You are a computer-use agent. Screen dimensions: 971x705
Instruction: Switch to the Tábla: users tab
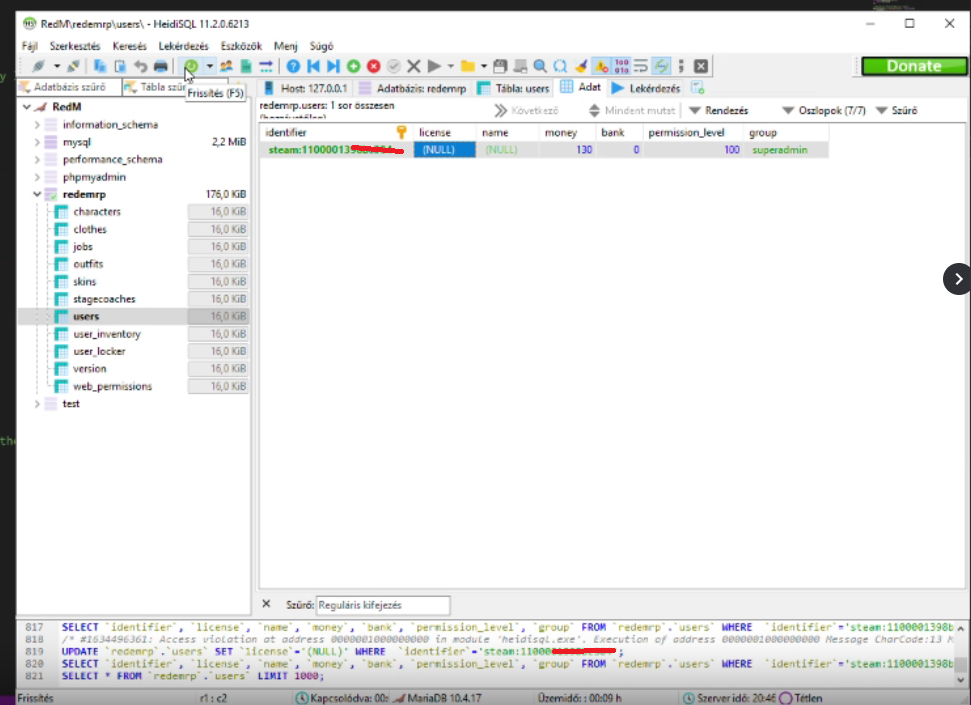coord(513,88)
